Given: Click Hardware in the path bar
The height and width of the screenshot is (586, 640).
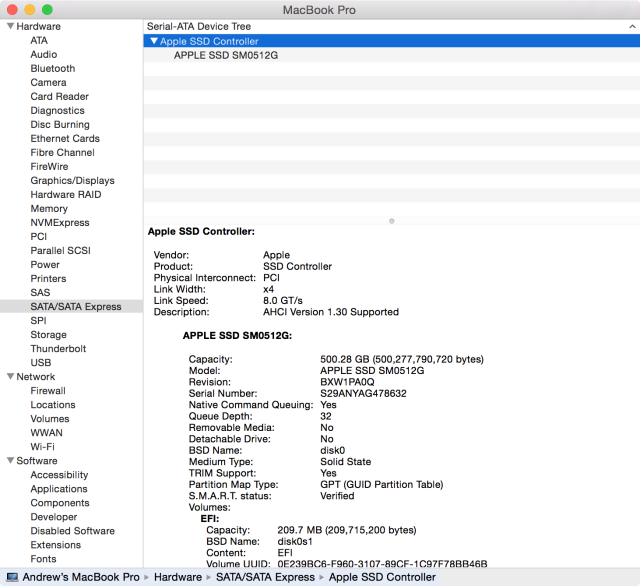Looking at the screenshot, I should click(178, 577).
